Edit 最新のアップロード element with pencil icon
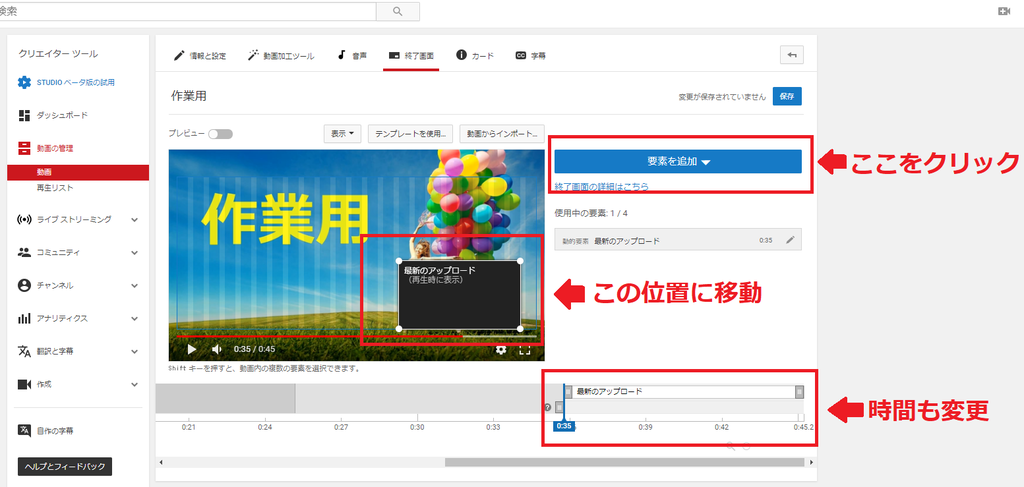 (x=790, y=240)
